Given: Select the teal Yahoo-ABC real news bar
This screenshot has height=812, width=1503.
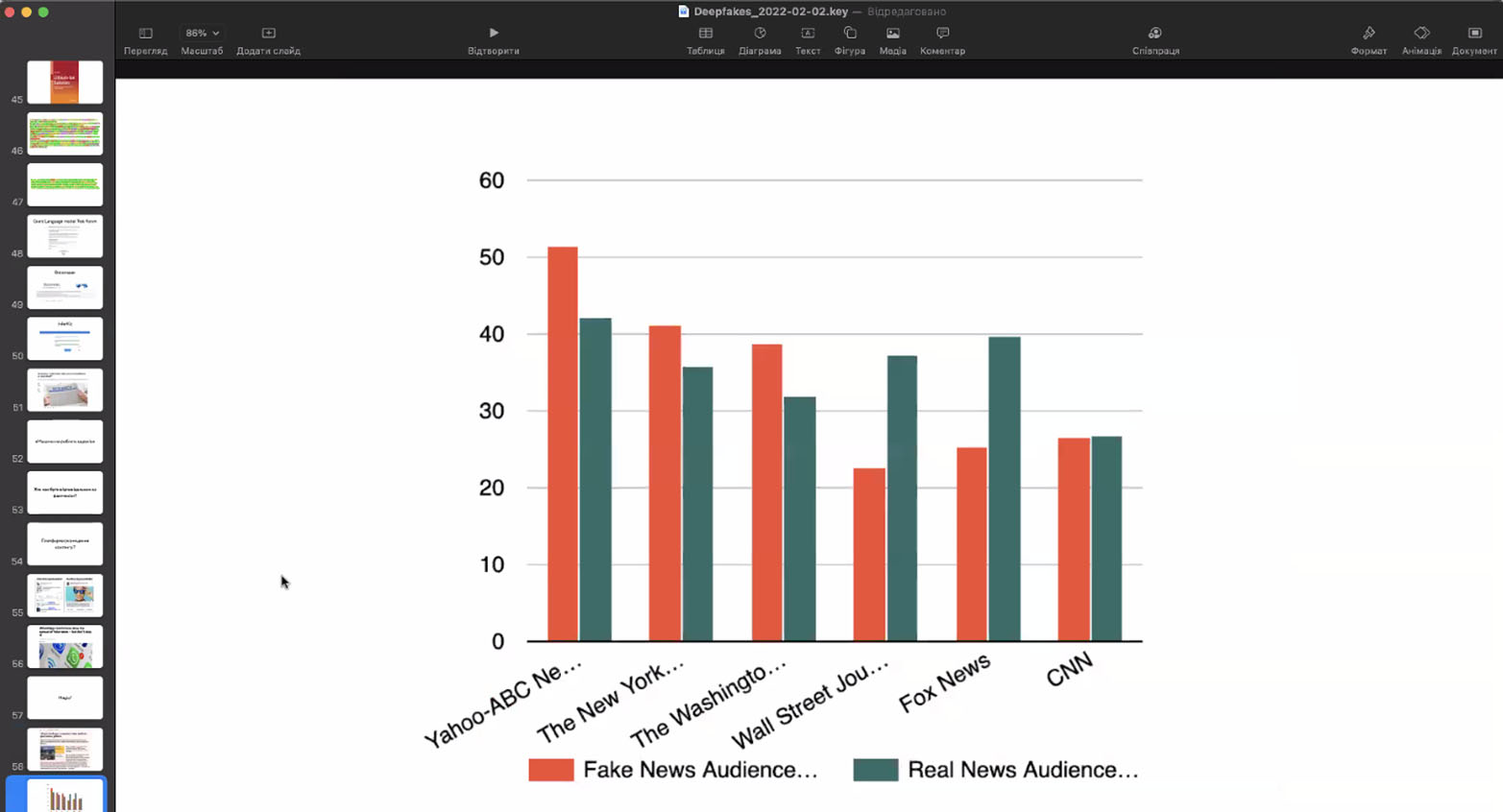Looking at the screenshot, I should coord(595,479).
